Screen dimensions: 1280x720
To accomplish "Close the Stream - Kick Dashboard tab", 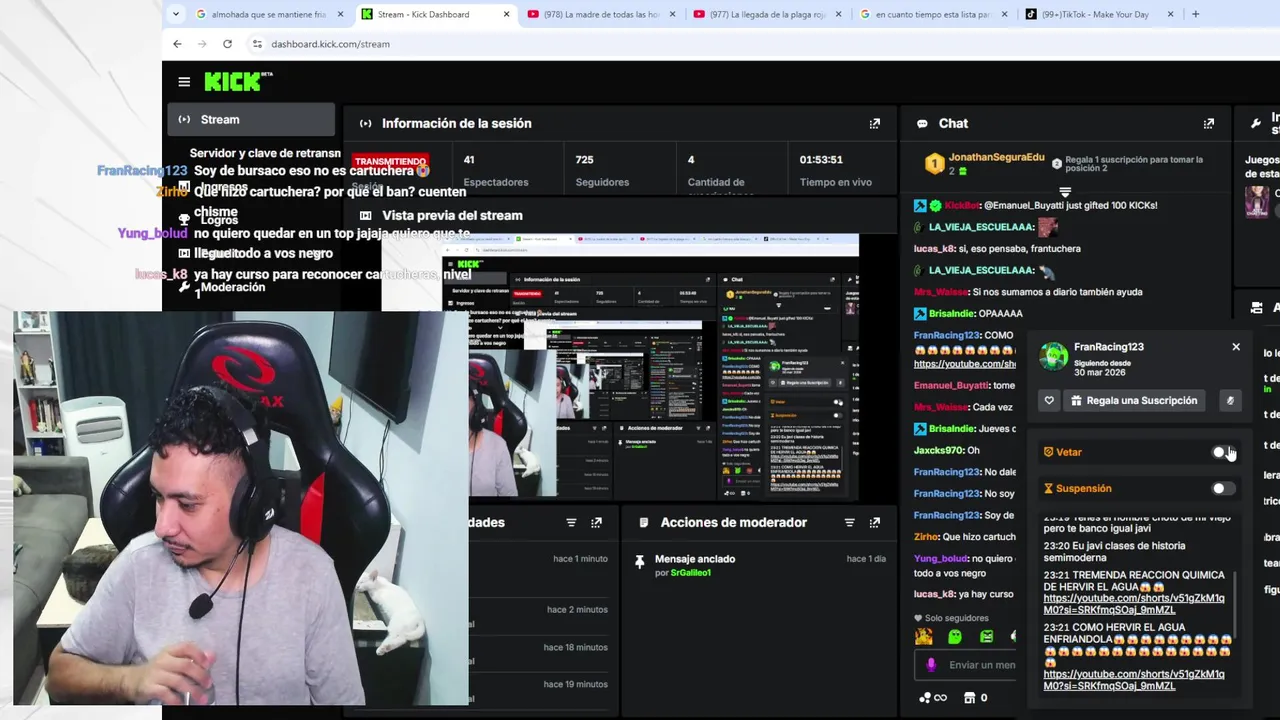I will (x=507, y=14).
